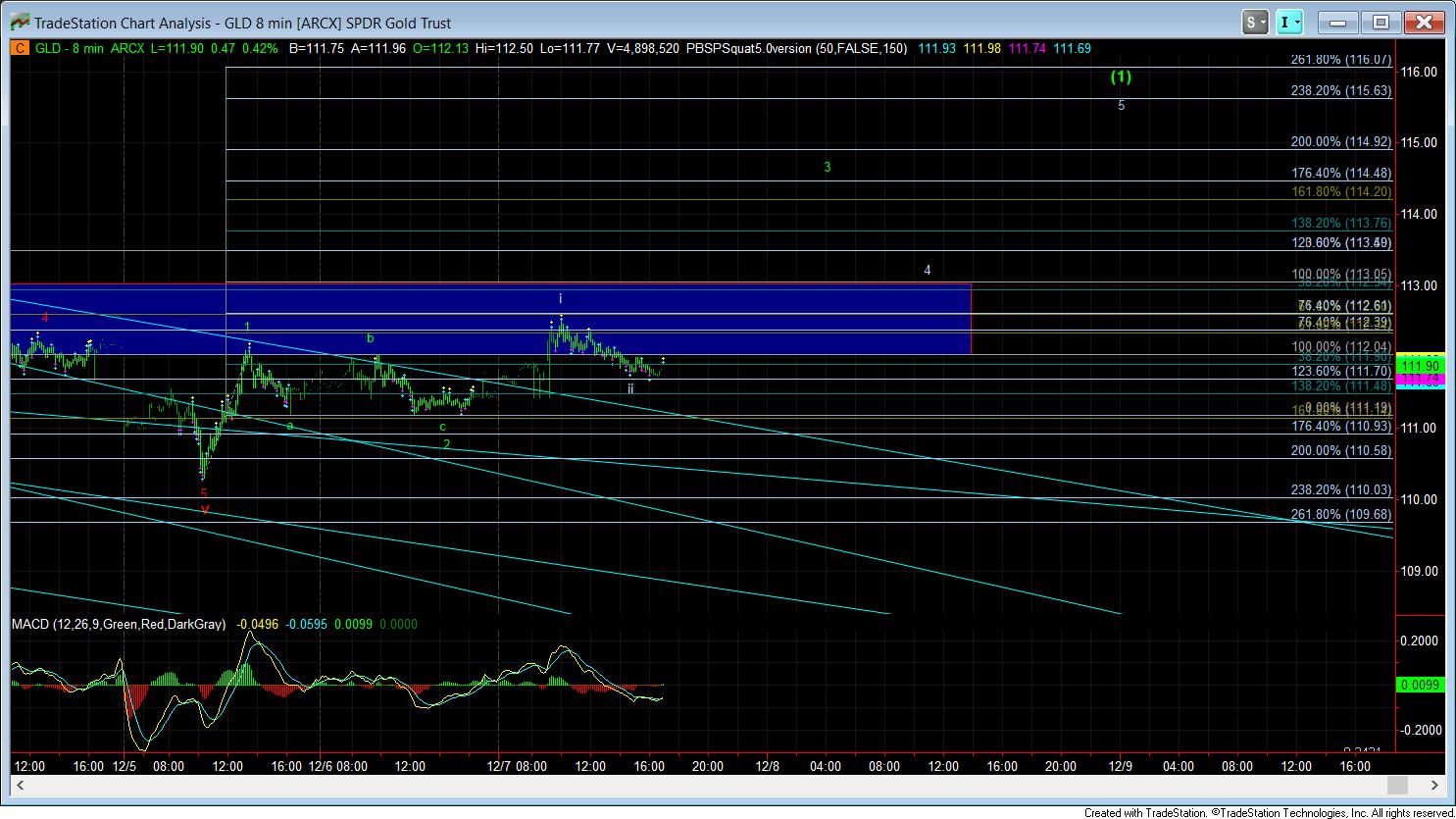Click the green '(1)' wave label
The height and width of the screenshot is (819, 1456).
click(x=1122, y=77)
